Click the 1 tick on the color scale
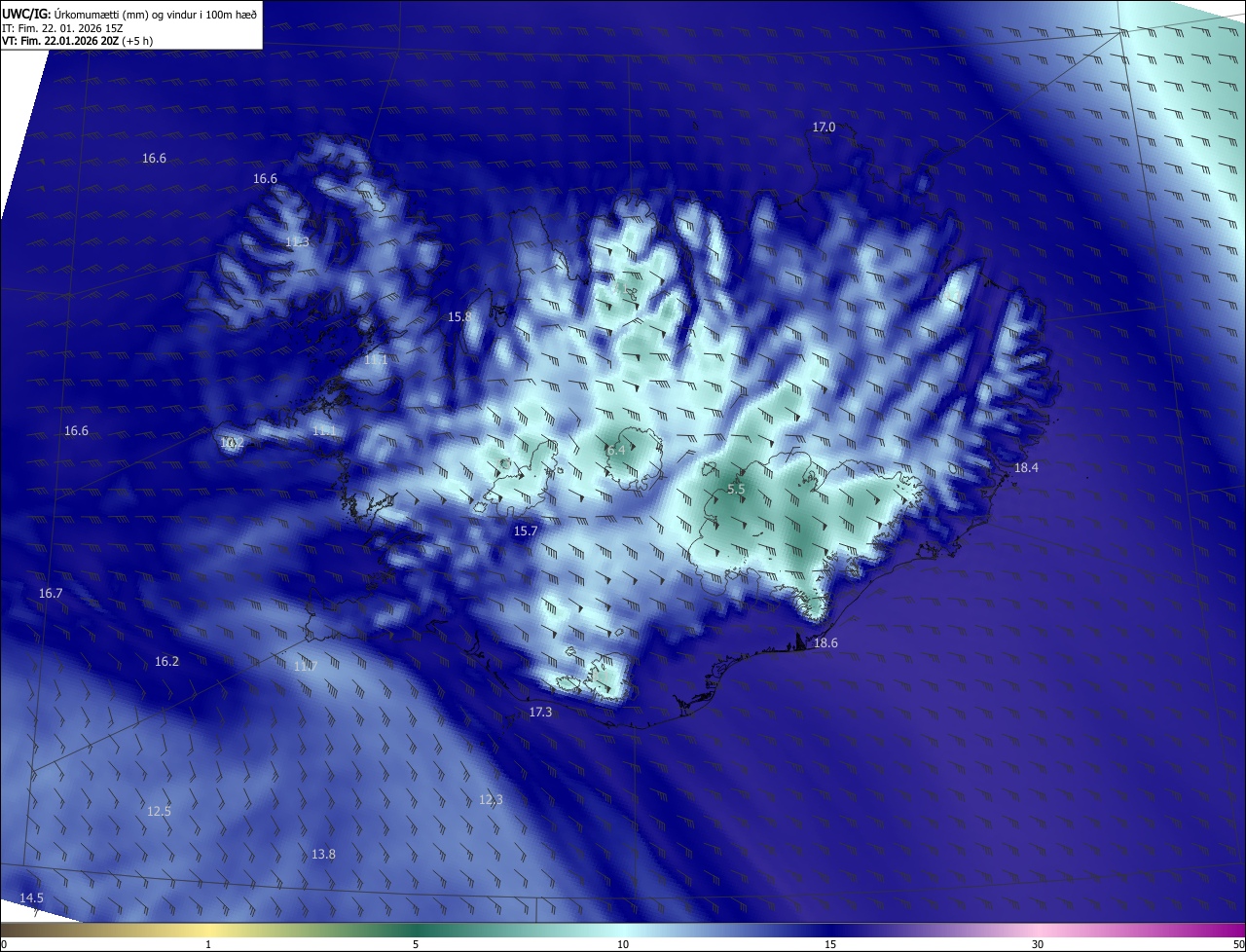Image resolution: width=1246 pixels, height=952 pixels. pos(208,944)
